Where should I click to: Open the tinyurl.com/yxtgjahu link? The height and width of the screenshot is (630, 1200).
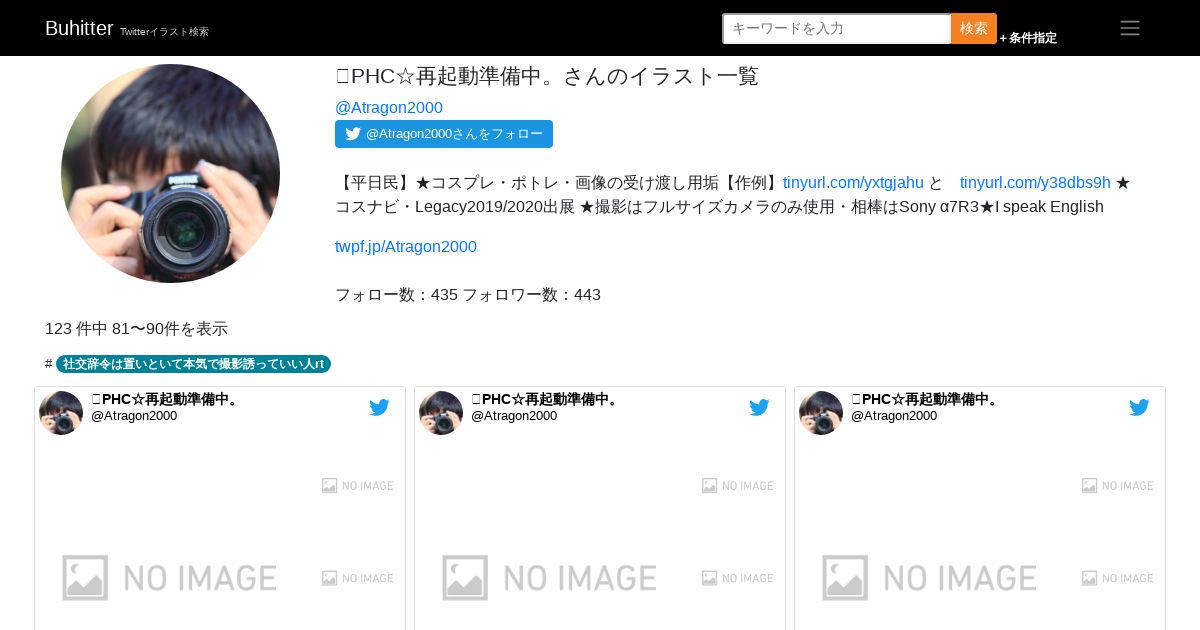coord(853,183)
